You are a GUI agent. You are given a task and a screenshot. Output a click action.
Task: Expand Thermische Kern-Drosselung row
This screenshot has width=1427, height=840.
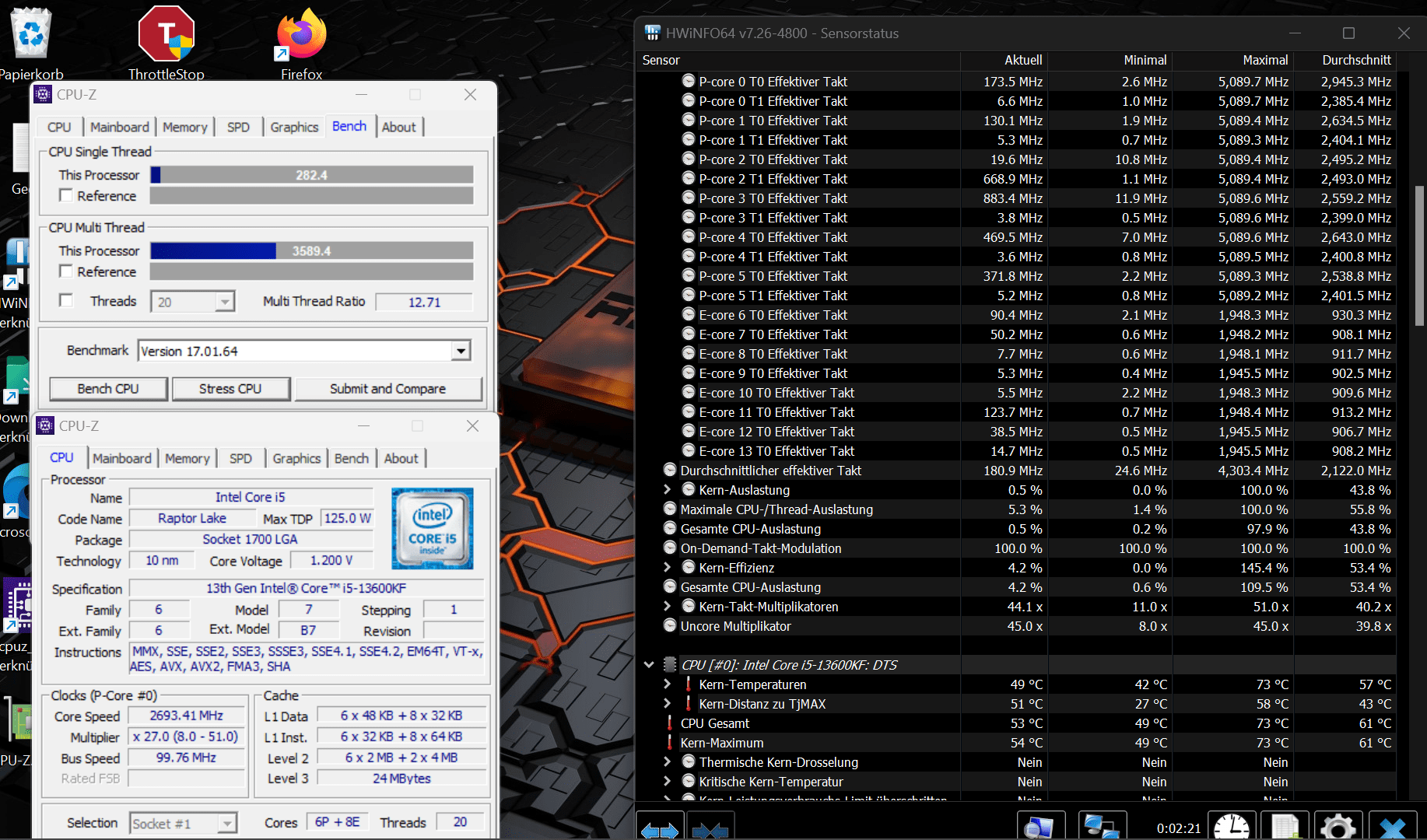click(667, 761)
